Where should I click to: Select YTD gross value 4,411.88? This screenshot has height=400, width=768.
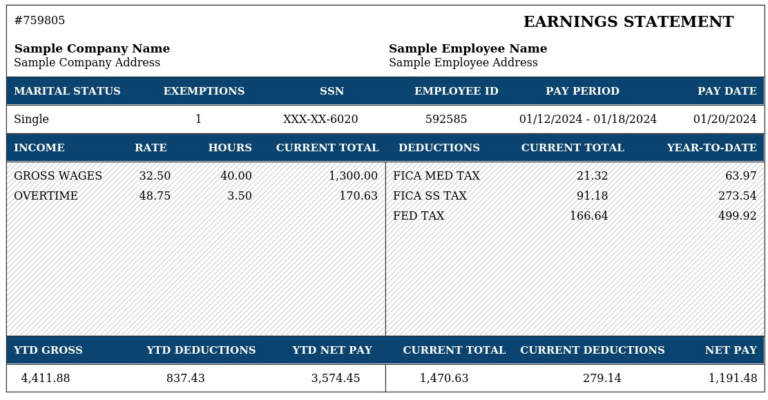pos(46,378)
